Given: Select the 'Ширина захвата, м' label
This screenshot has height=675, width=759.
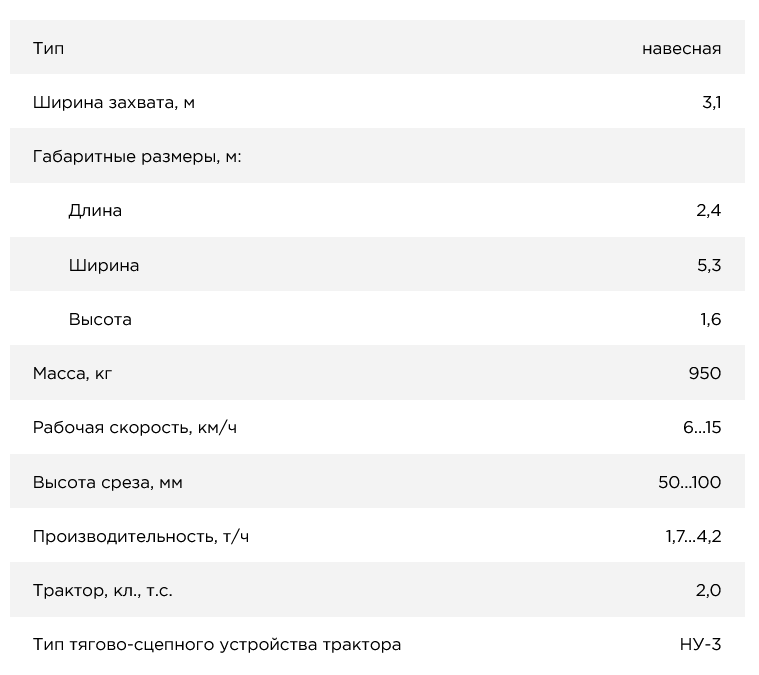Looking at the screenshot, I should tap(114, 102).
